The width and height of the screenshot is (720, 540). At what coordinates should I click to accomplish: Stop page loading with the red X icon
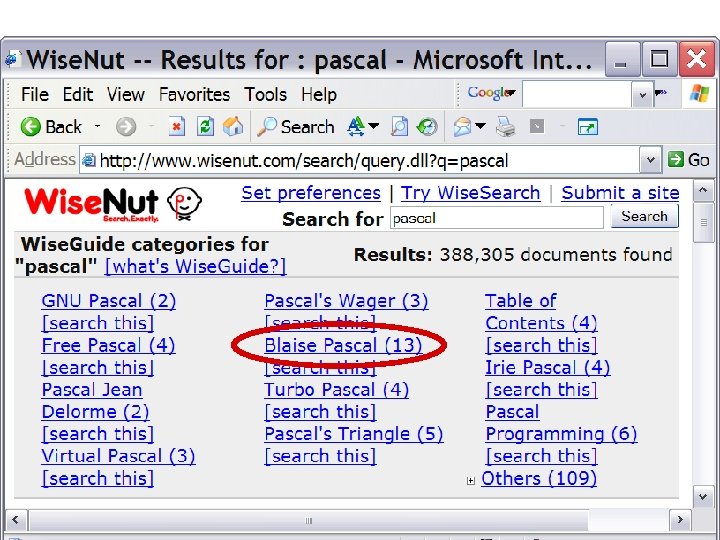(176, 127)
